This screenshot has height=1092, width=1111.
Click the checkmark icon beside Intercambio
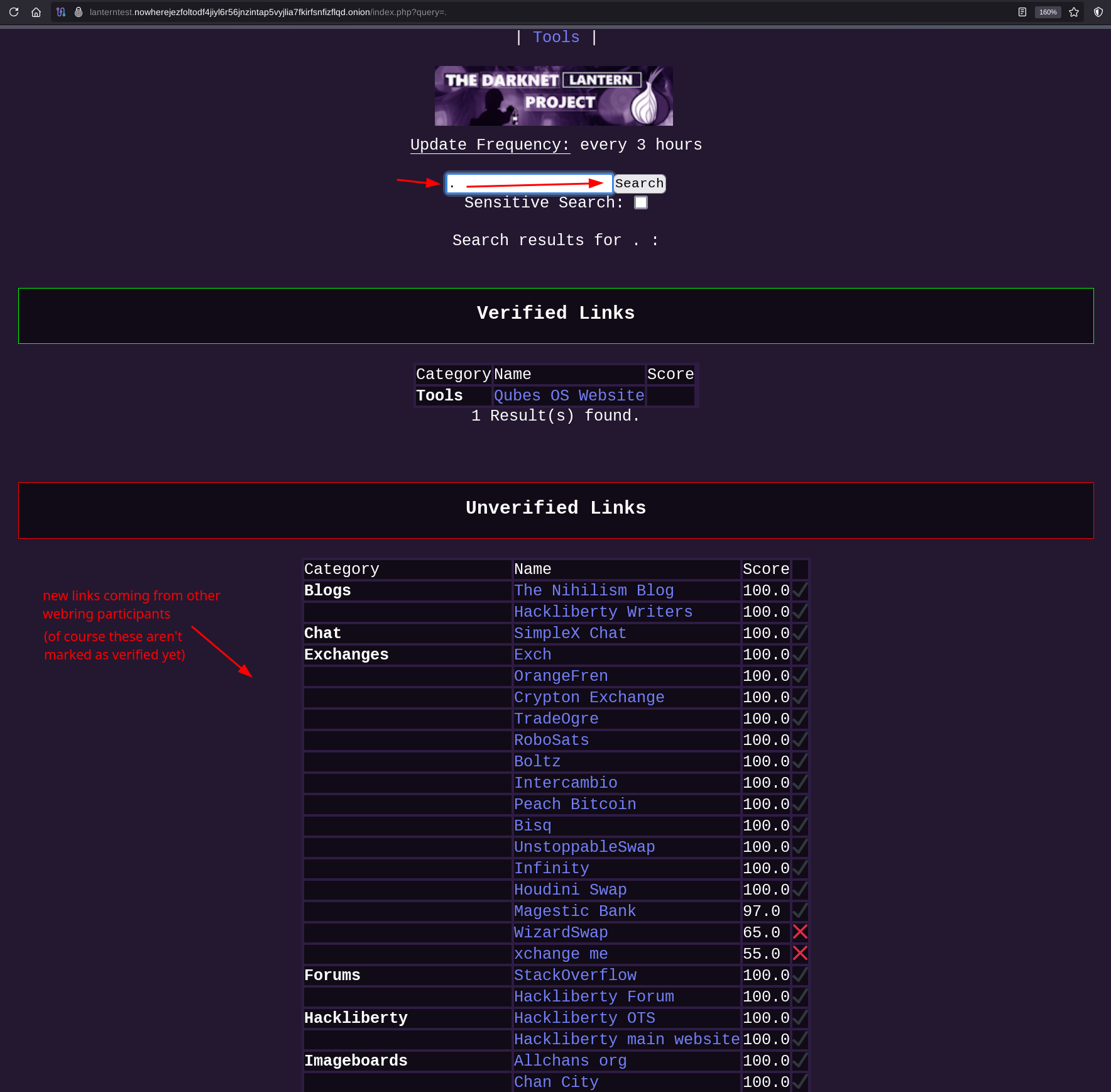[800, 782]
